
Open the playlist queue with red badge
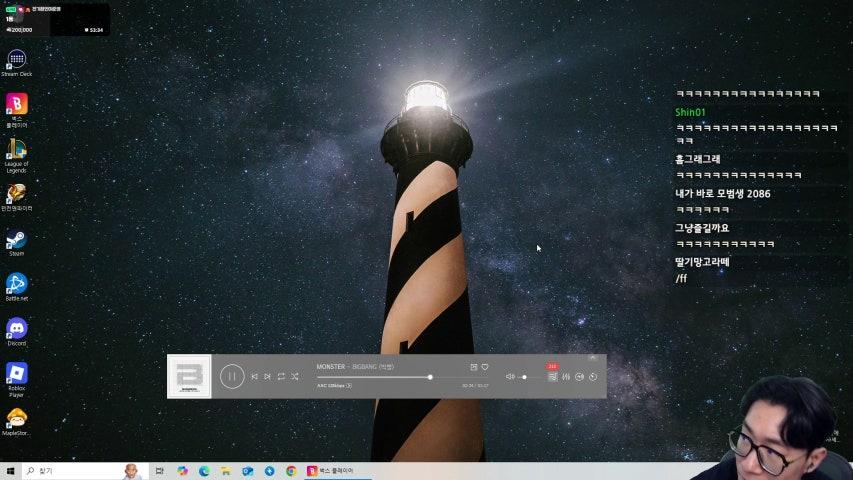click(552, 376)
